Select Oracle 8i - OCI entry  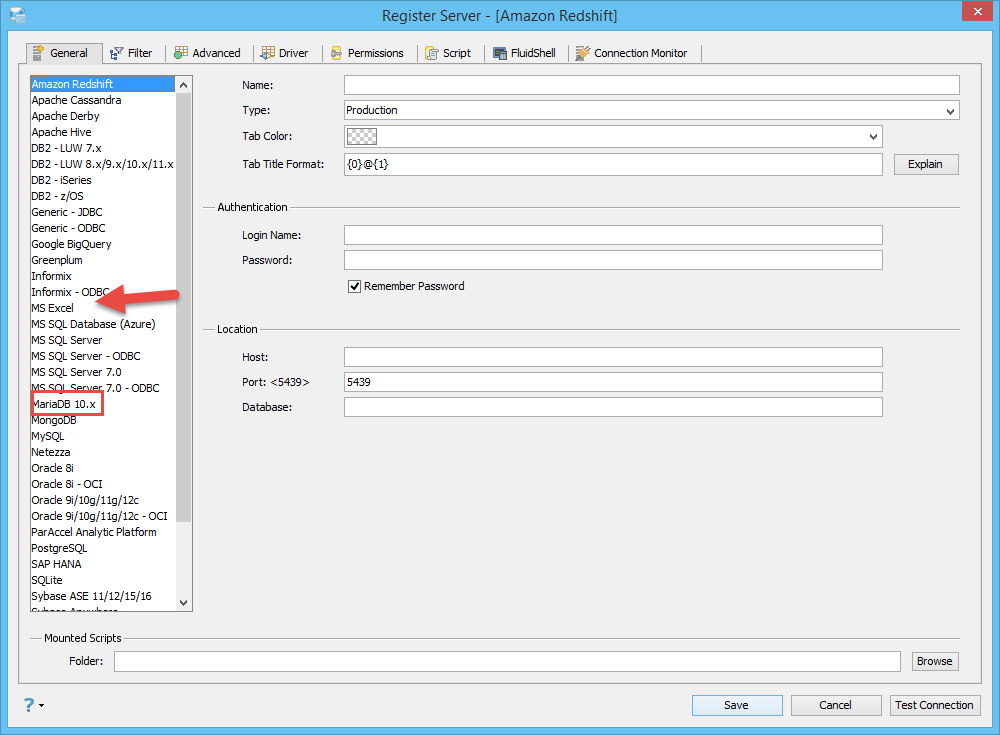(x=103, y=484)
